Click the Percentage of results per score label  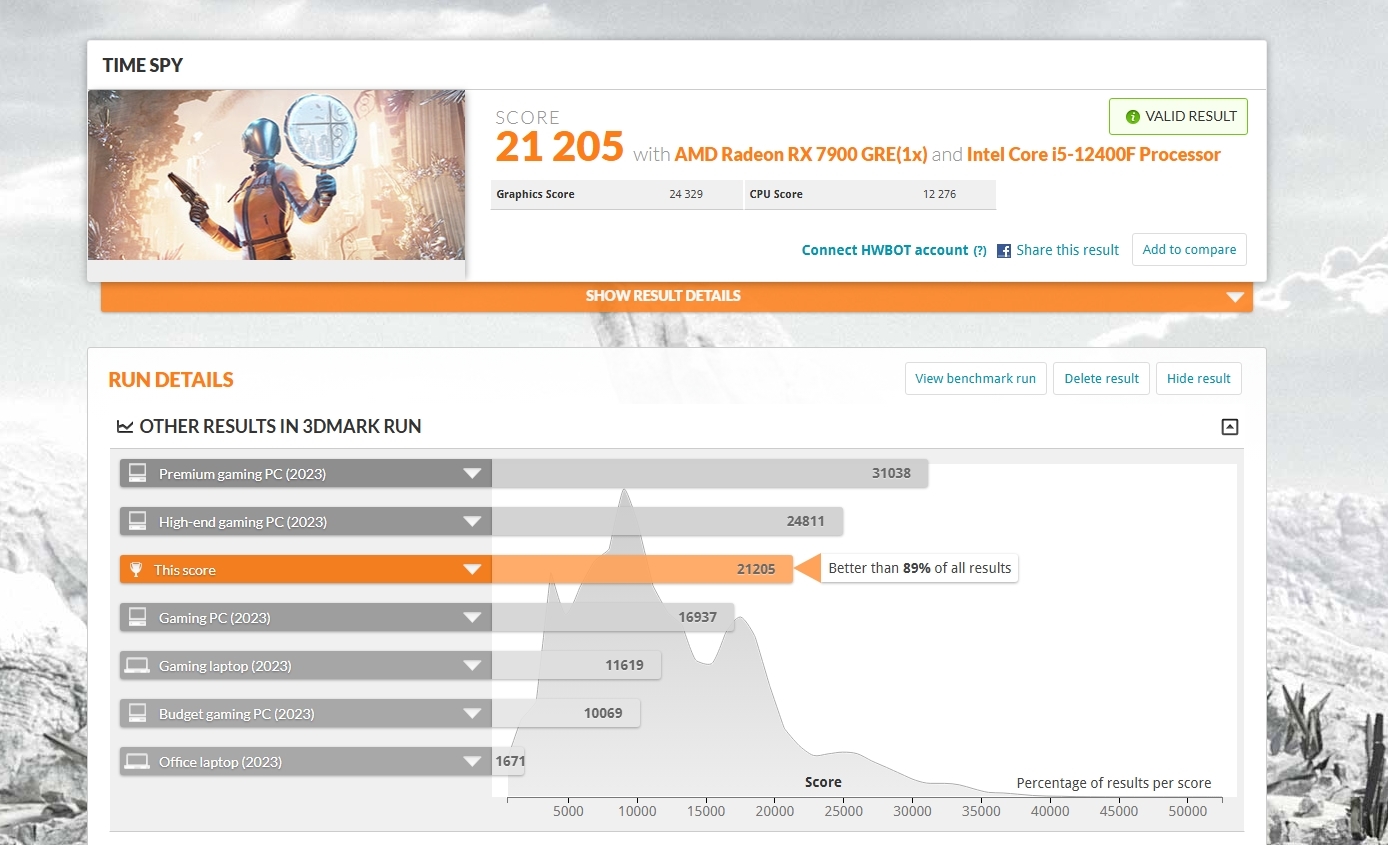1114,783
